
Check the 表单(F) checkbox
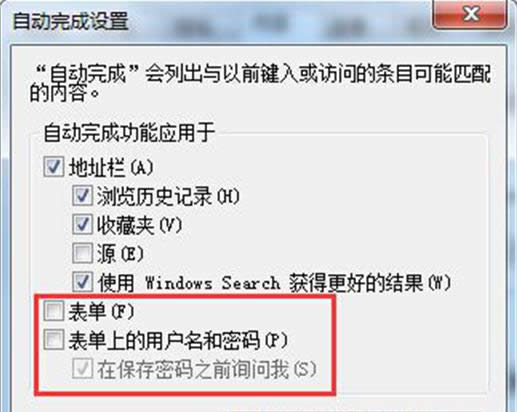click(53, 311)
